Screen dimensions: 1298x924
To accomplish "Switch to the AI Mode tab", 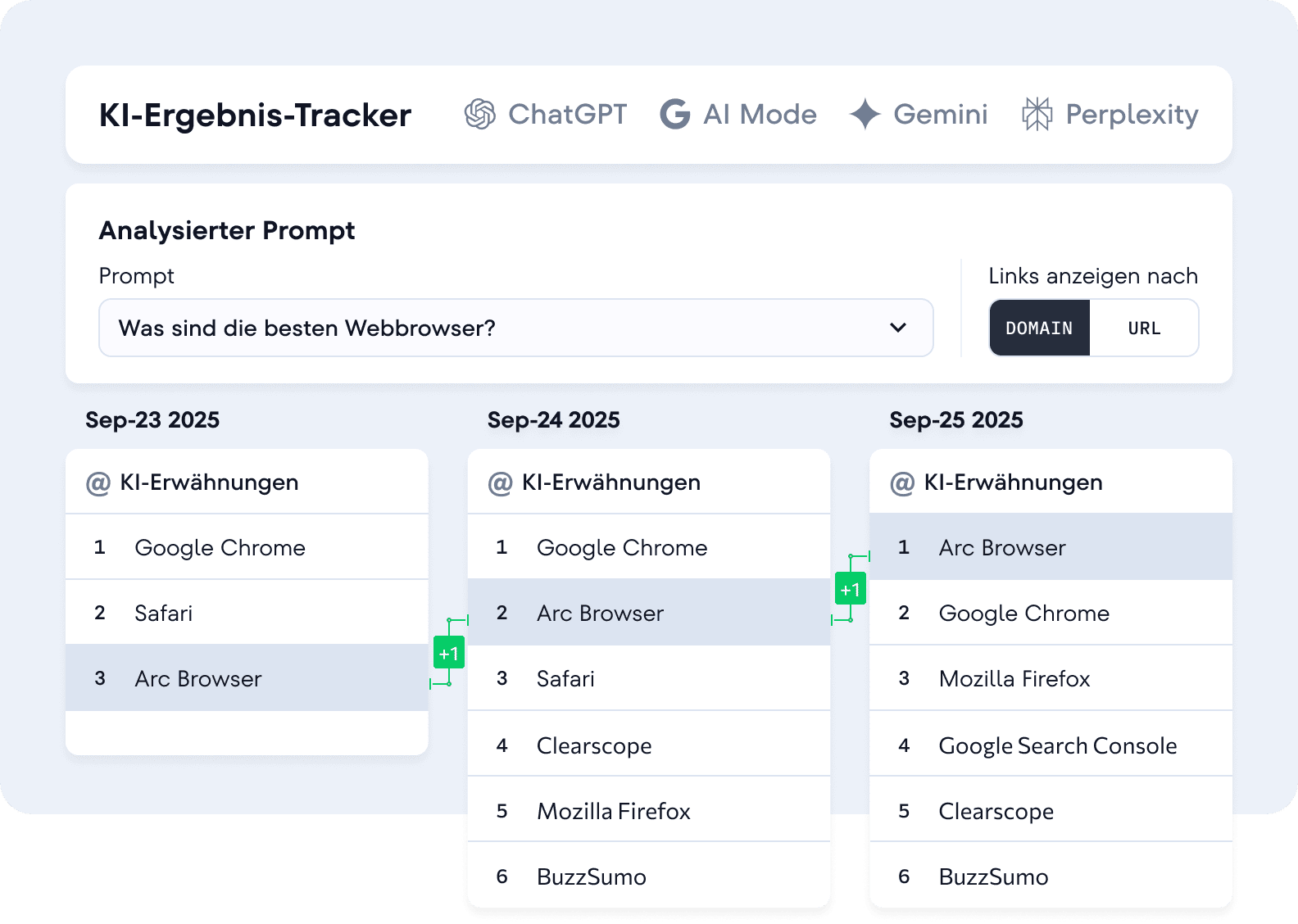I will [x=760, y=115].
